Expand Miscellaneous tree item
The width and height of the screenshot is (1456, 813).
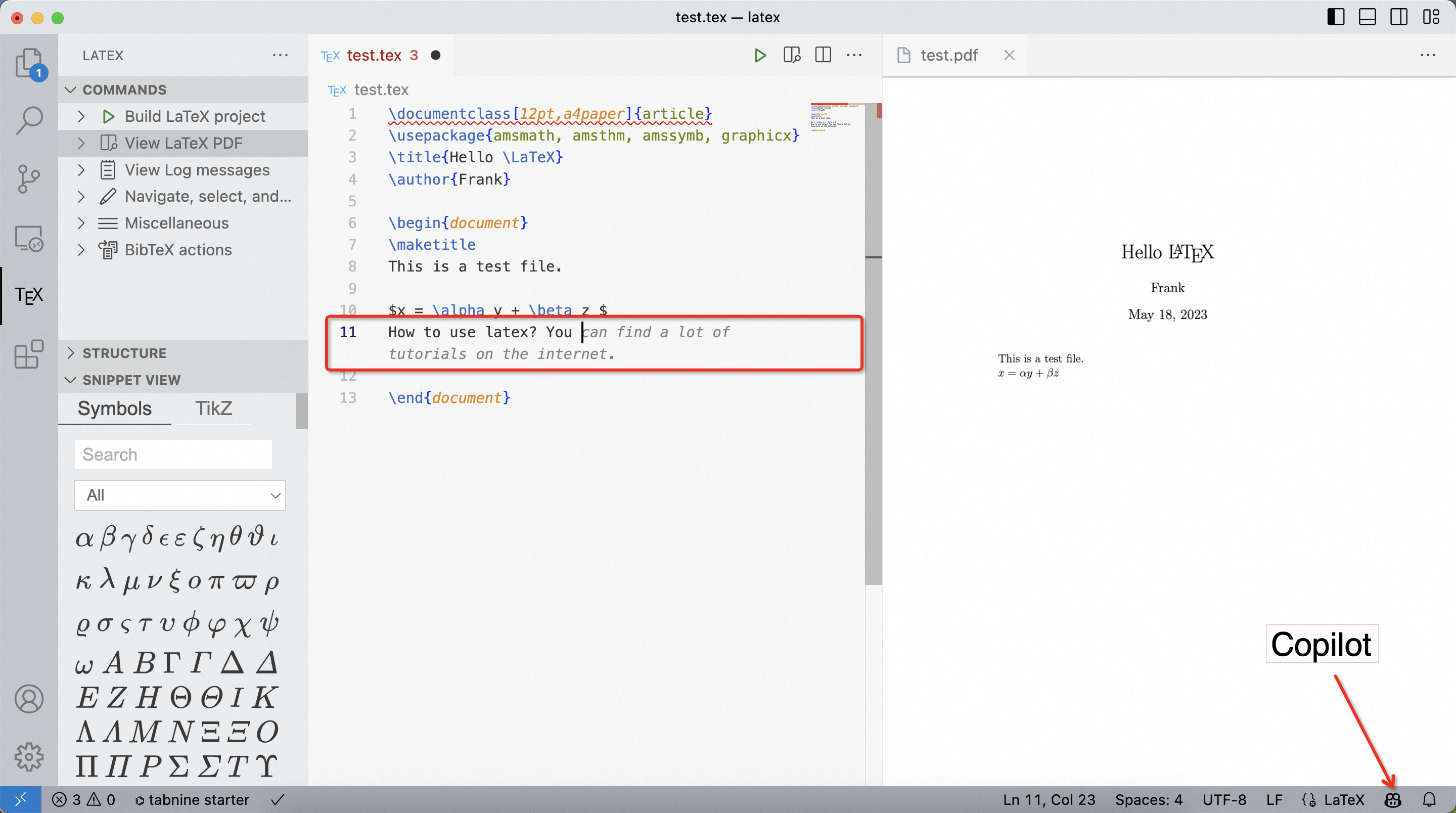[x=81, y=223]
